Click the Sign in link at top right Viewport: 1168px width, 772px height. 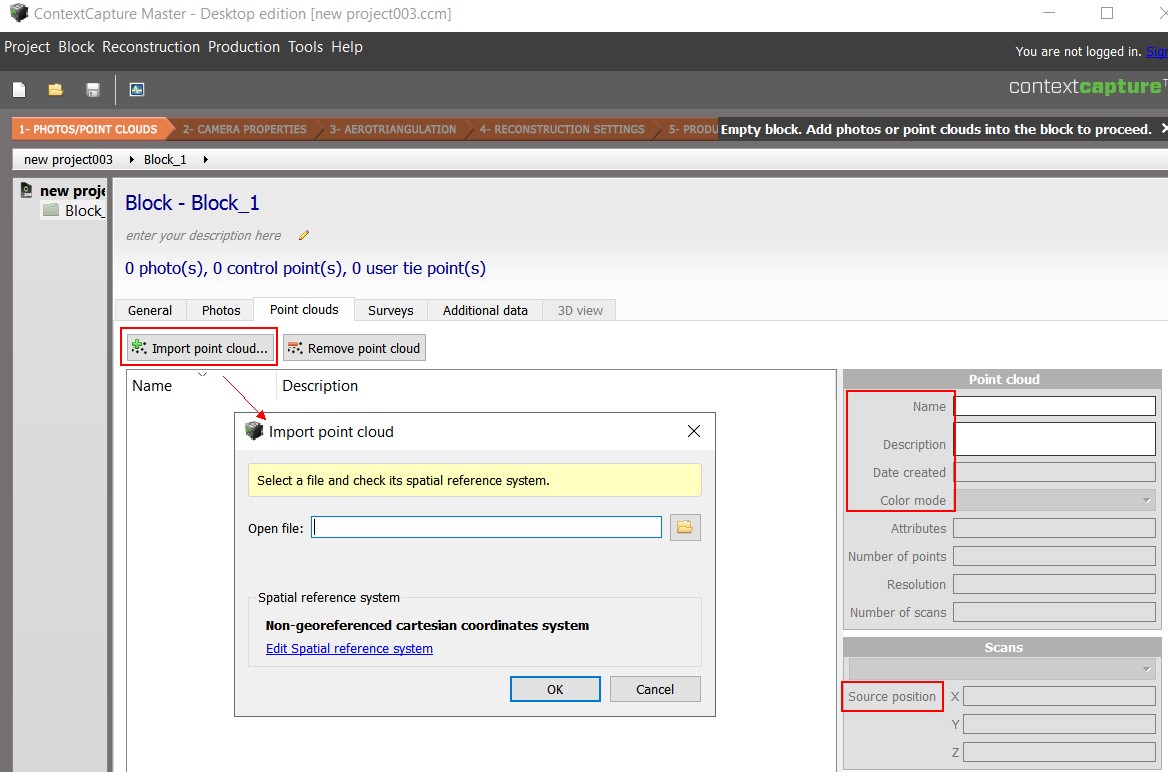tap(1157, 51)
